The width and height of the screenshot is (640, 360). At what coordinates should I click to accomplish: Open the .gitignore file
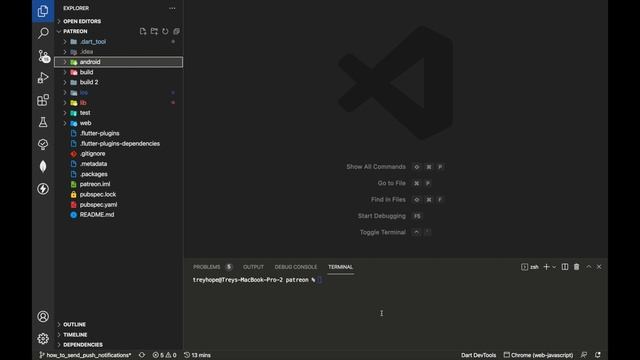118,154
